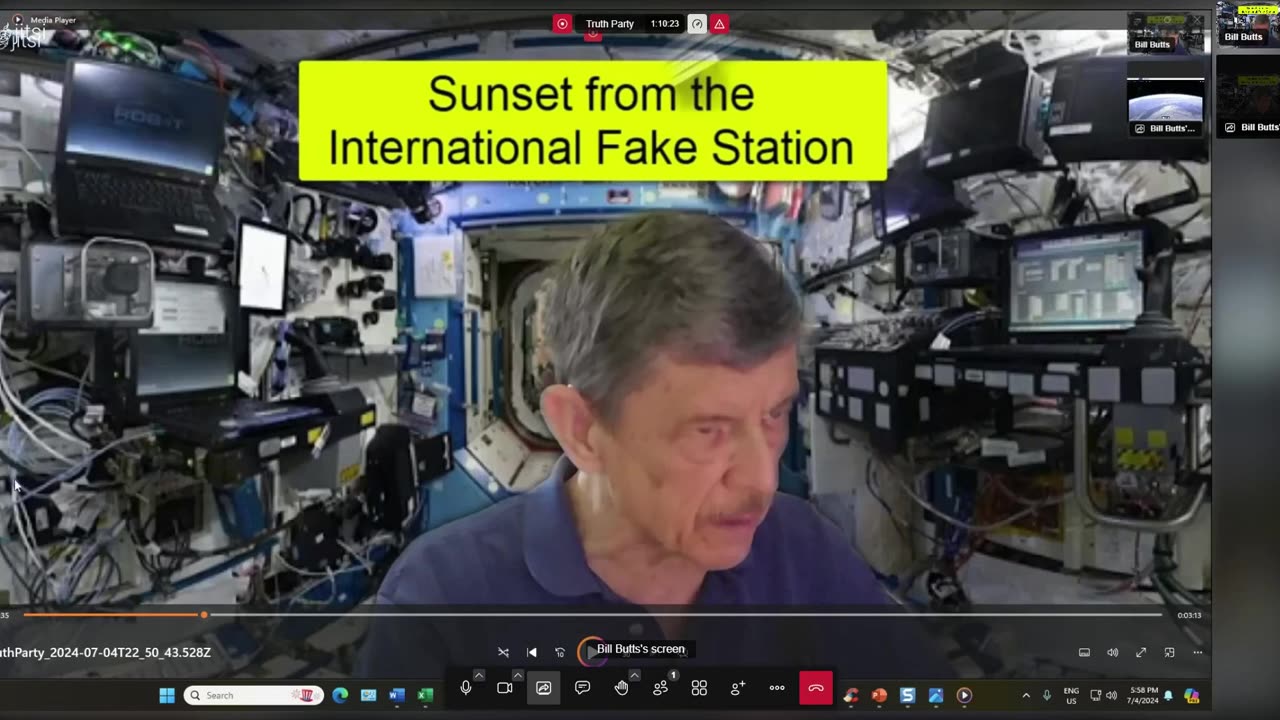This screenshot has width=1280, height=720.
Task: Go to previous track in Media Player
Action: 532,652
